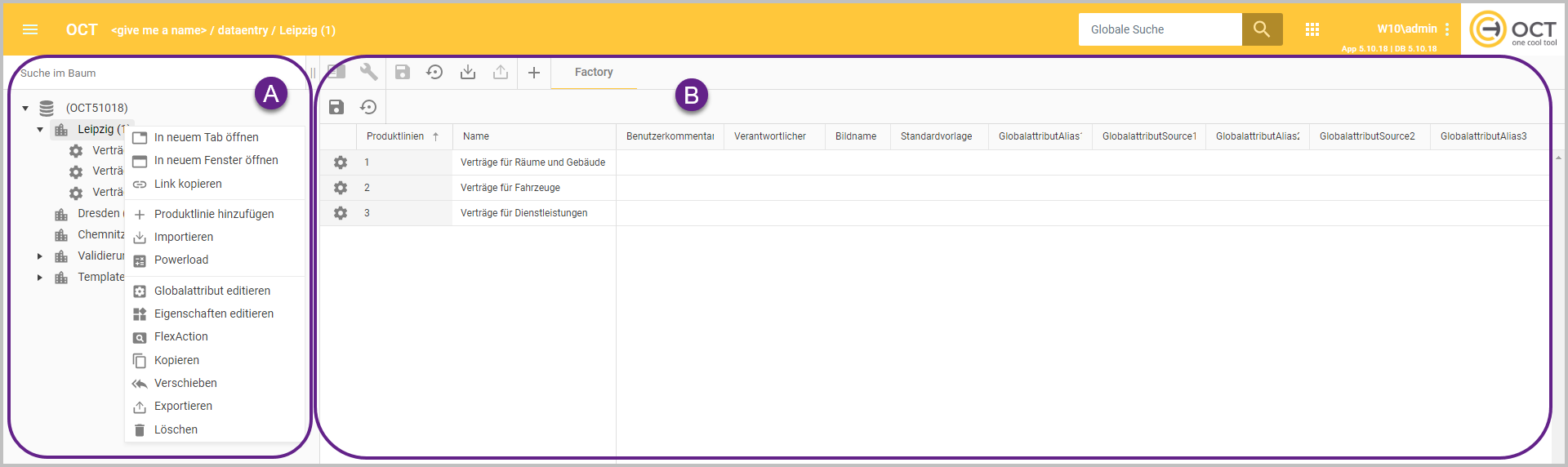Open the apps grid launcher

point(1312,29)
